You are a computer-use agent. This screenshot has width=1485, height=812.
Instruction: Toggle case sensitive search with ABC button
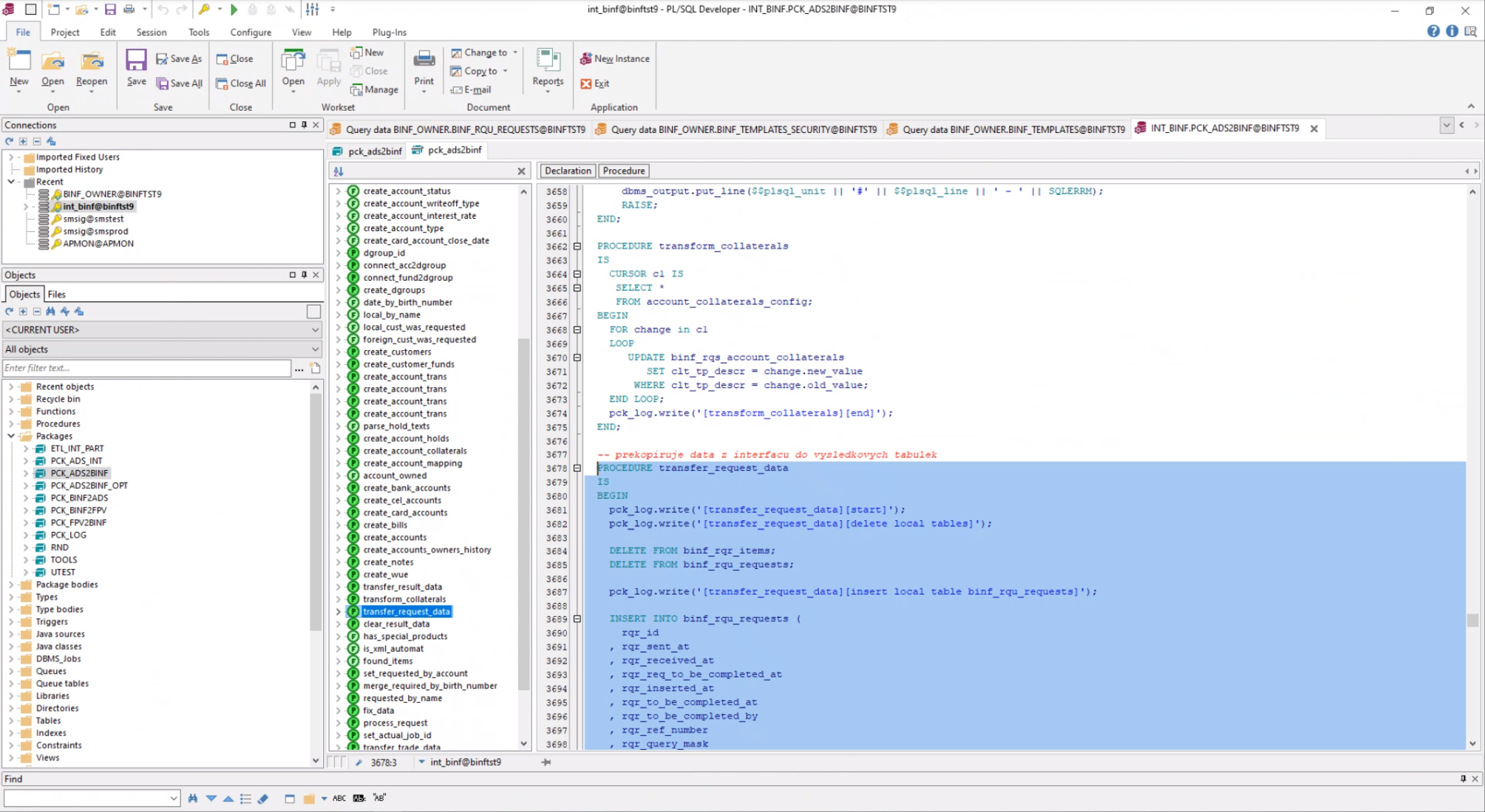point(339,798)
